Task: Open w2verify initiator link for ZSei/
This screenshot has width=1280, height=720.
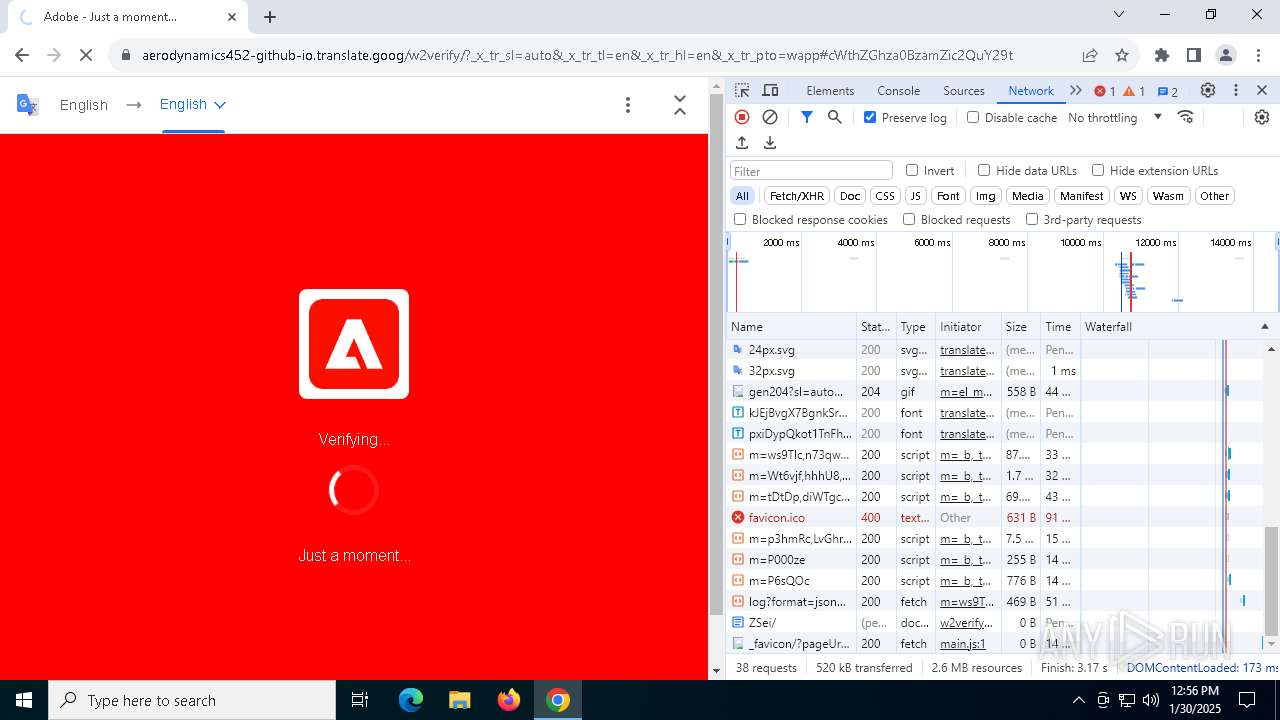Action: pyautogui.click(x=966, y=623)
